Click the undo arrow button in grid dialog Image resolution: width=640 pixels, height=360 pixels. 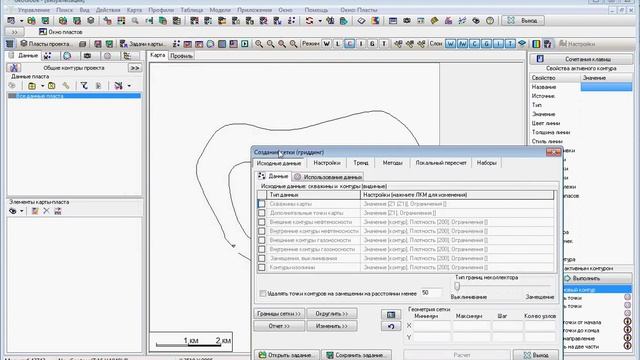(391, 326)
